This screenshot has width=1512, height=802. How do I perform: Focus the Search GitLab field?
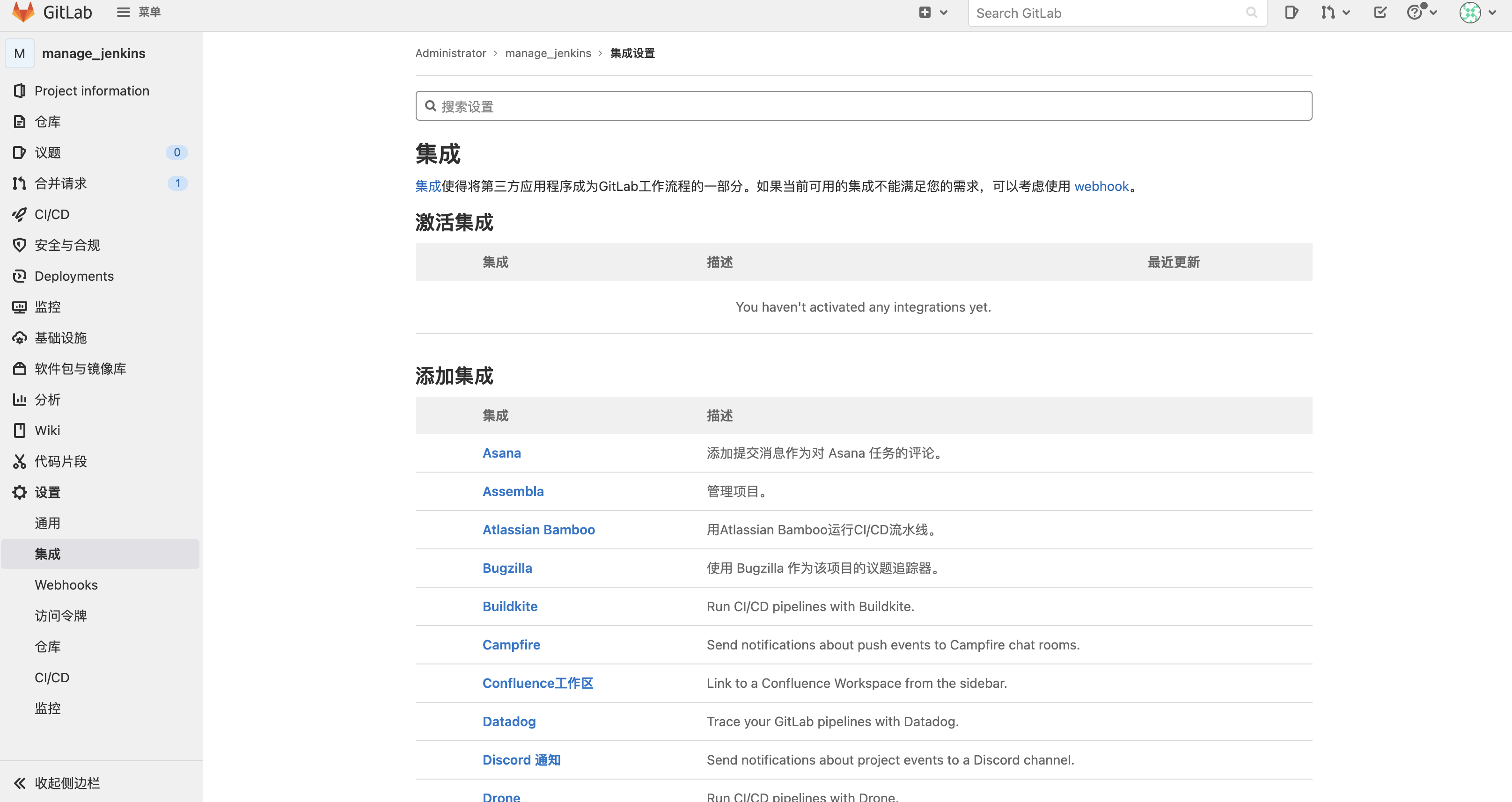[x=1117, y=13]
